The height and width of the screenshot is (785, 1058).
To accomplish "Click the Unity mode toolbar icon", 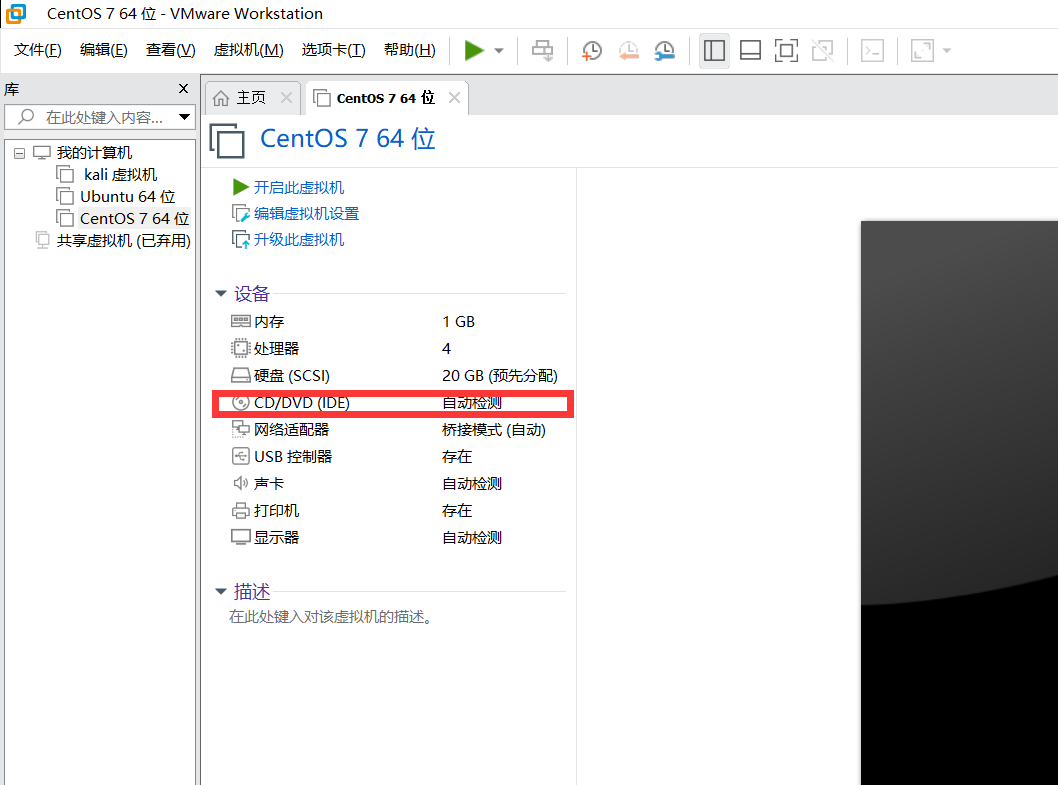I will tap(823, 51).
